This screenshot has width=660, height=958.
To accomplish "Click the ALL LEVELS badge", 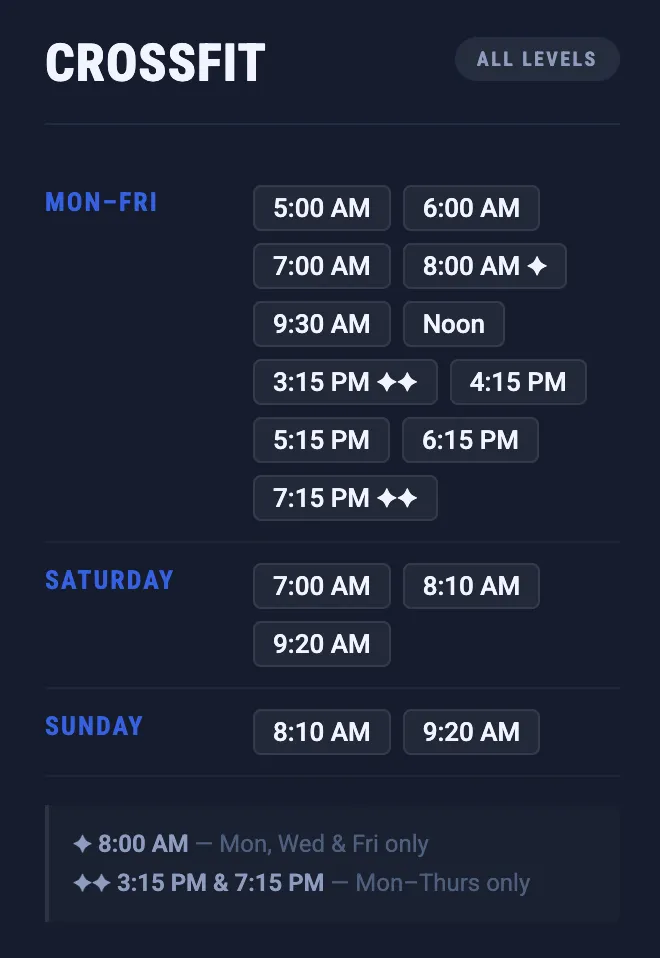I will 537,59.
